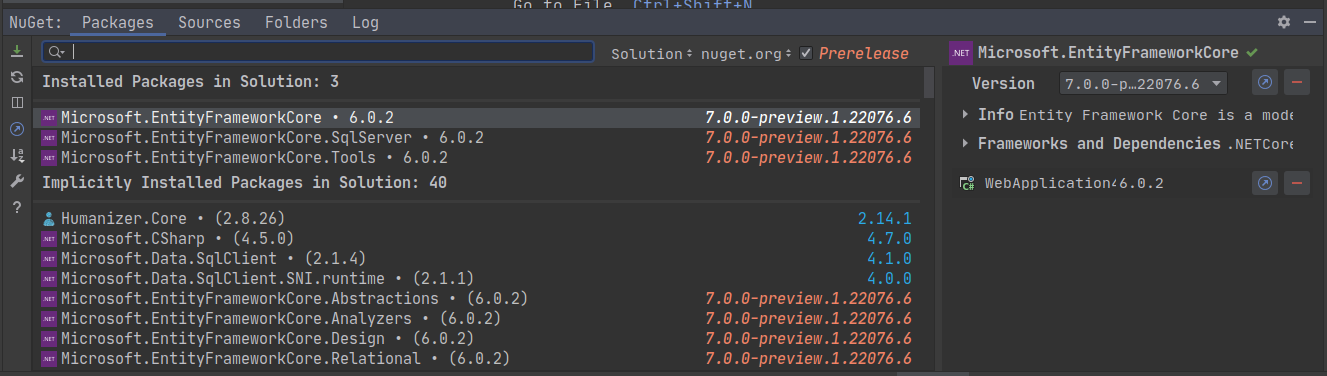Open the Solution scope dropdown
This screenshot has height=376, width=1327.
click(x=652, y=54)
